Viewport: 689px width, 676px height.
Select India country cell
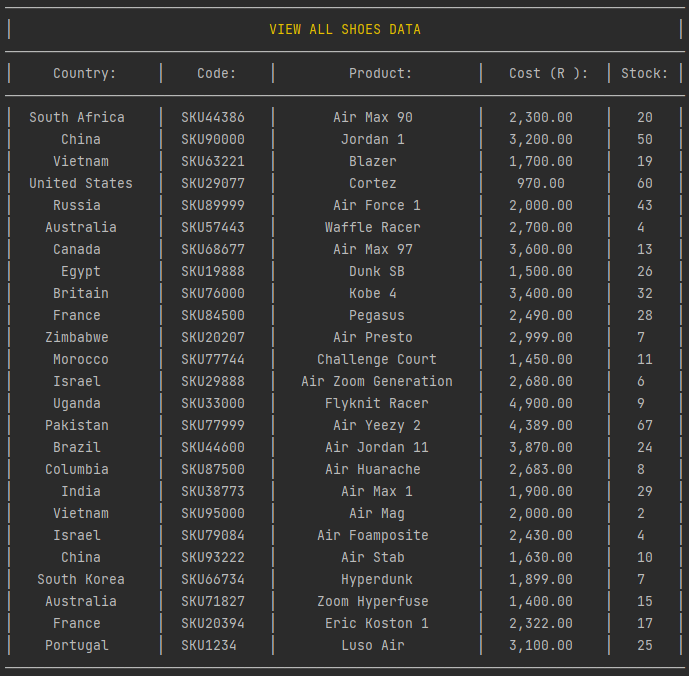click(81, 491)
